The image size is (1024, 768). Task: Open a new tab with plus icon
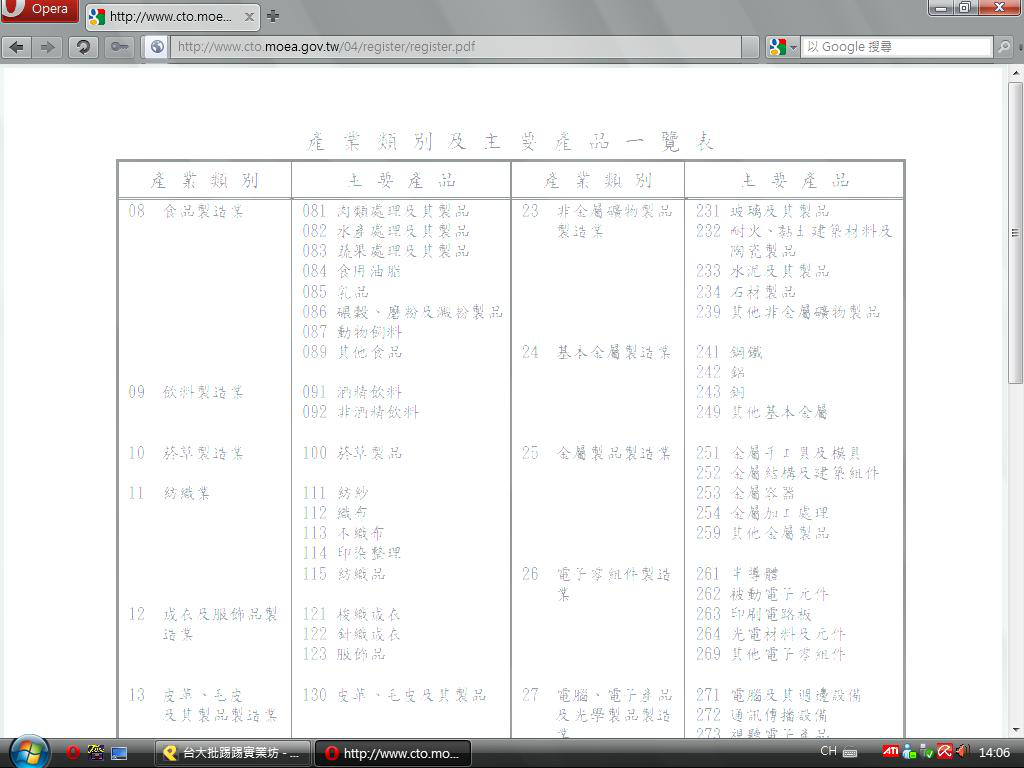pos(273,16)
